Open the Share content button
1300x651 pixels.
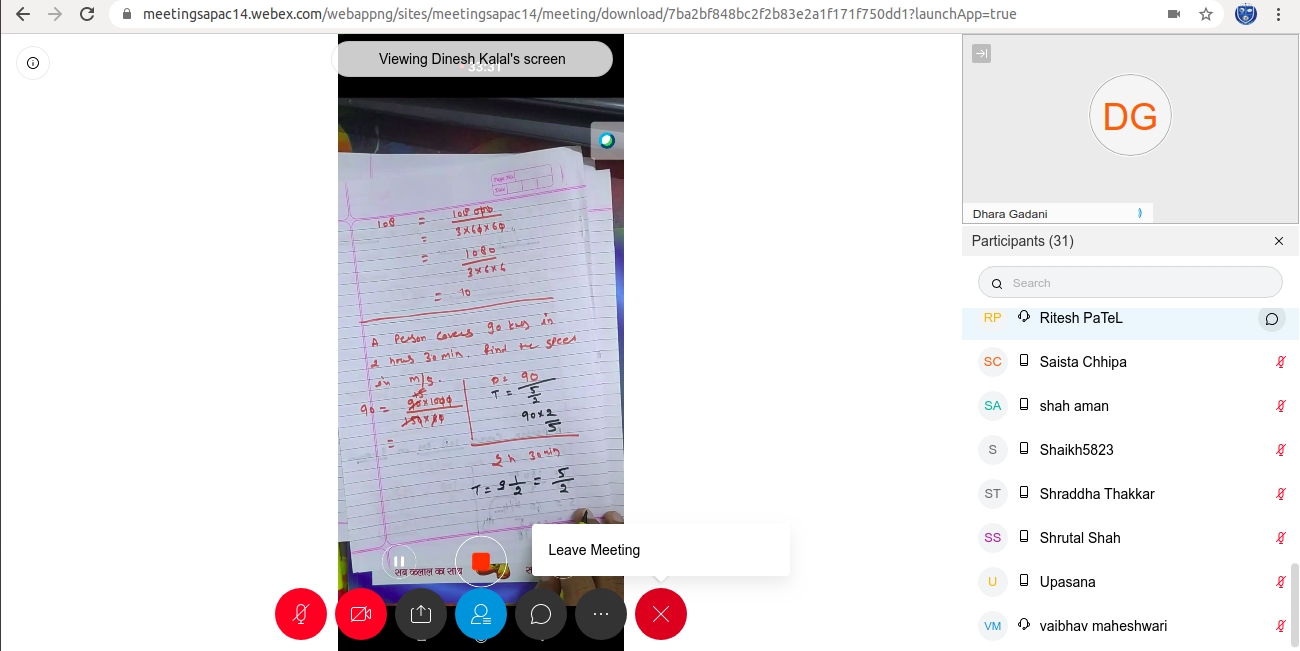tap(421, 614)
